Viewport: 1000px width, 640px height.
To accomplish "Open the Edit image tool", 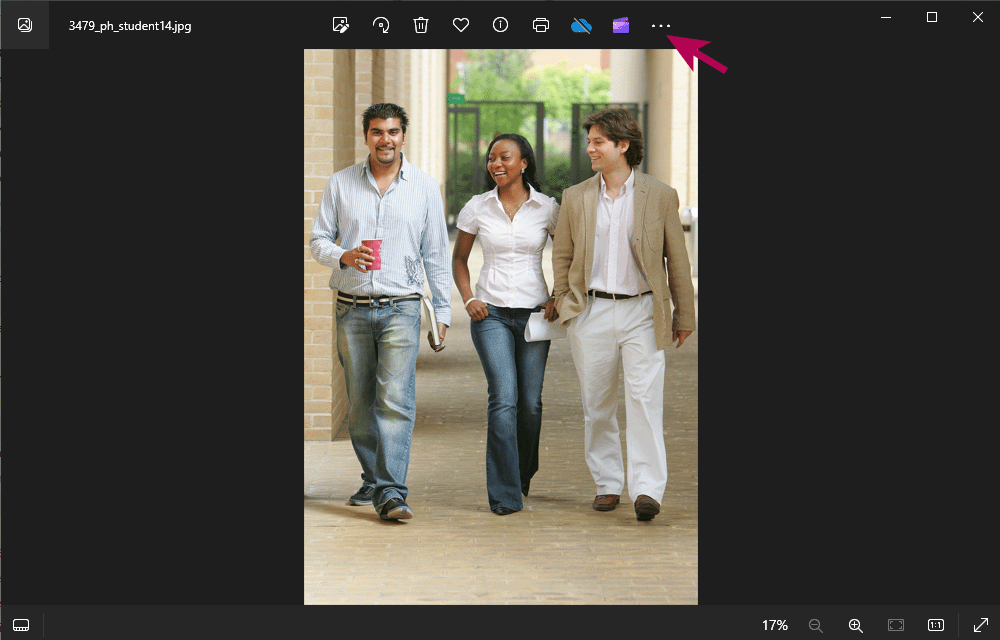I will tap(341, 25).
